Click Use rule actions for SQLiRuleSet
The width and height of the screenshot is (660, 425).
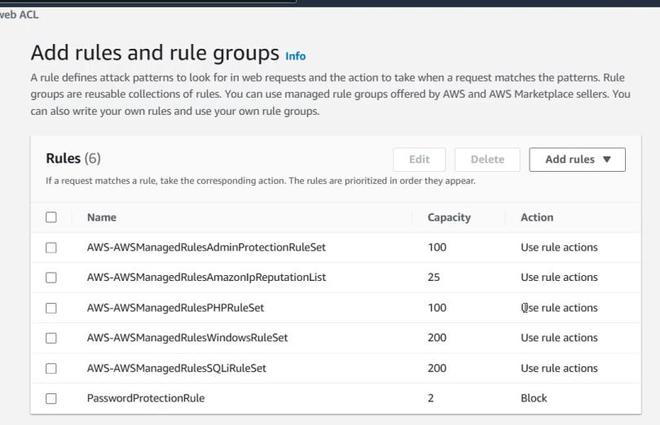click(559, 368)
